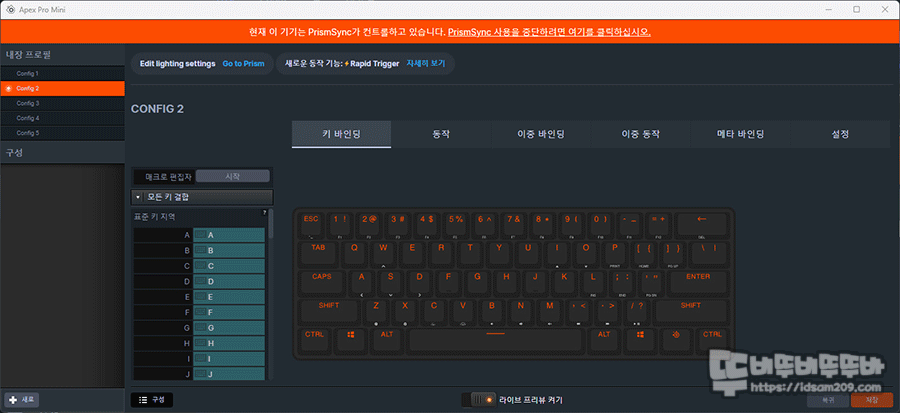The width and height of the screenshot is (900, 413).
Task: Click the 내장 프로필 sidebar header
Action: pyautogui.click(x=62, y=55)
